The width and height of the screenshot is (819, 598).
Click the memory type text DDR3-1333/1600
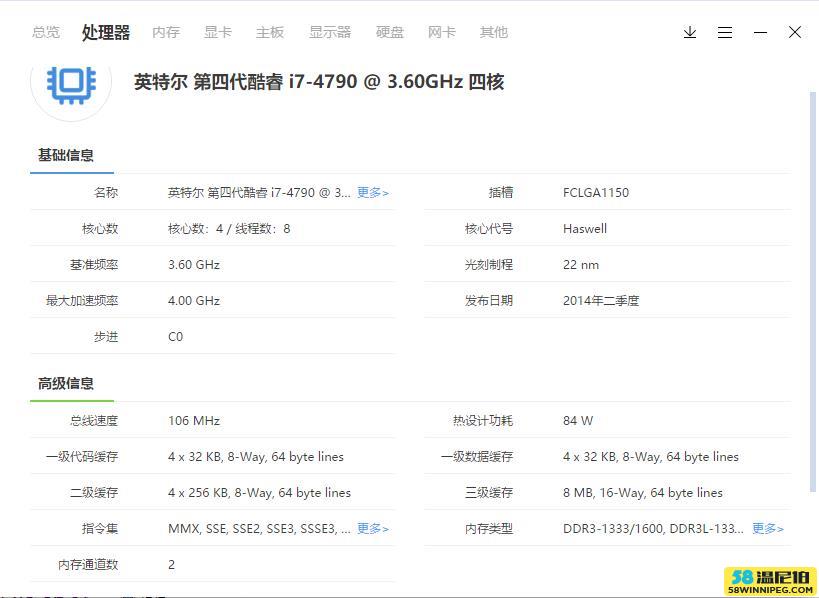coord(653,529)
